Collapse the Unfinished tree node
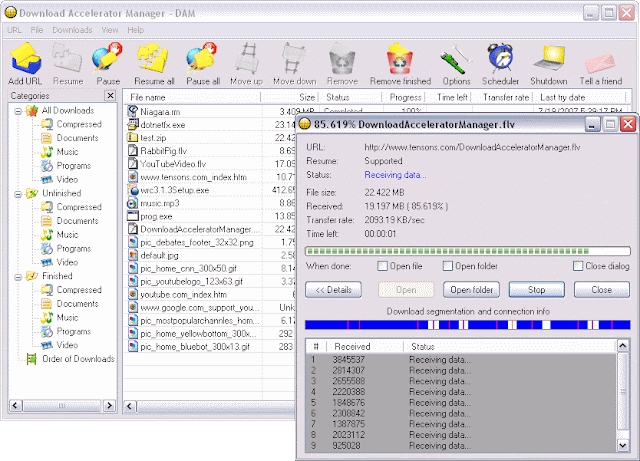This screenshot has height=461, width=640. (18, 194)
